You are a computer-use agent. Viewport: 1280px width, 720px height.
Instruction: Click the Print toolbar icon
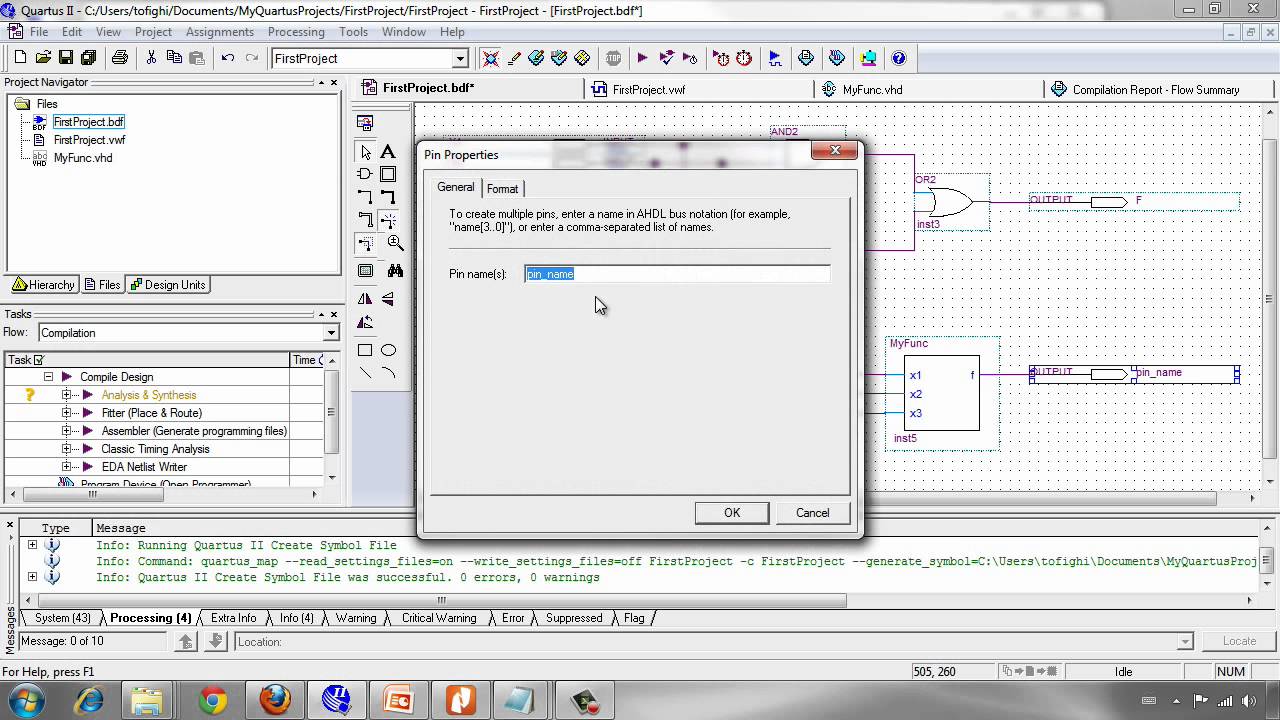tap(120, 58)
